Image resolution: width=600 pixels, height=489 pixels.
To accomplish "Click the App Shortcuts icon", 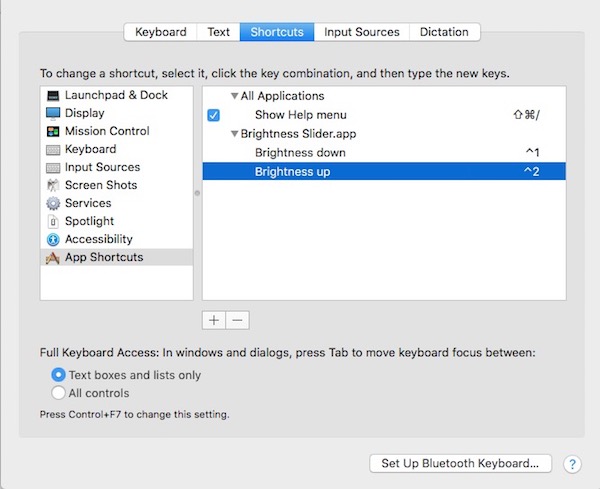I will [x=53, y=257].
